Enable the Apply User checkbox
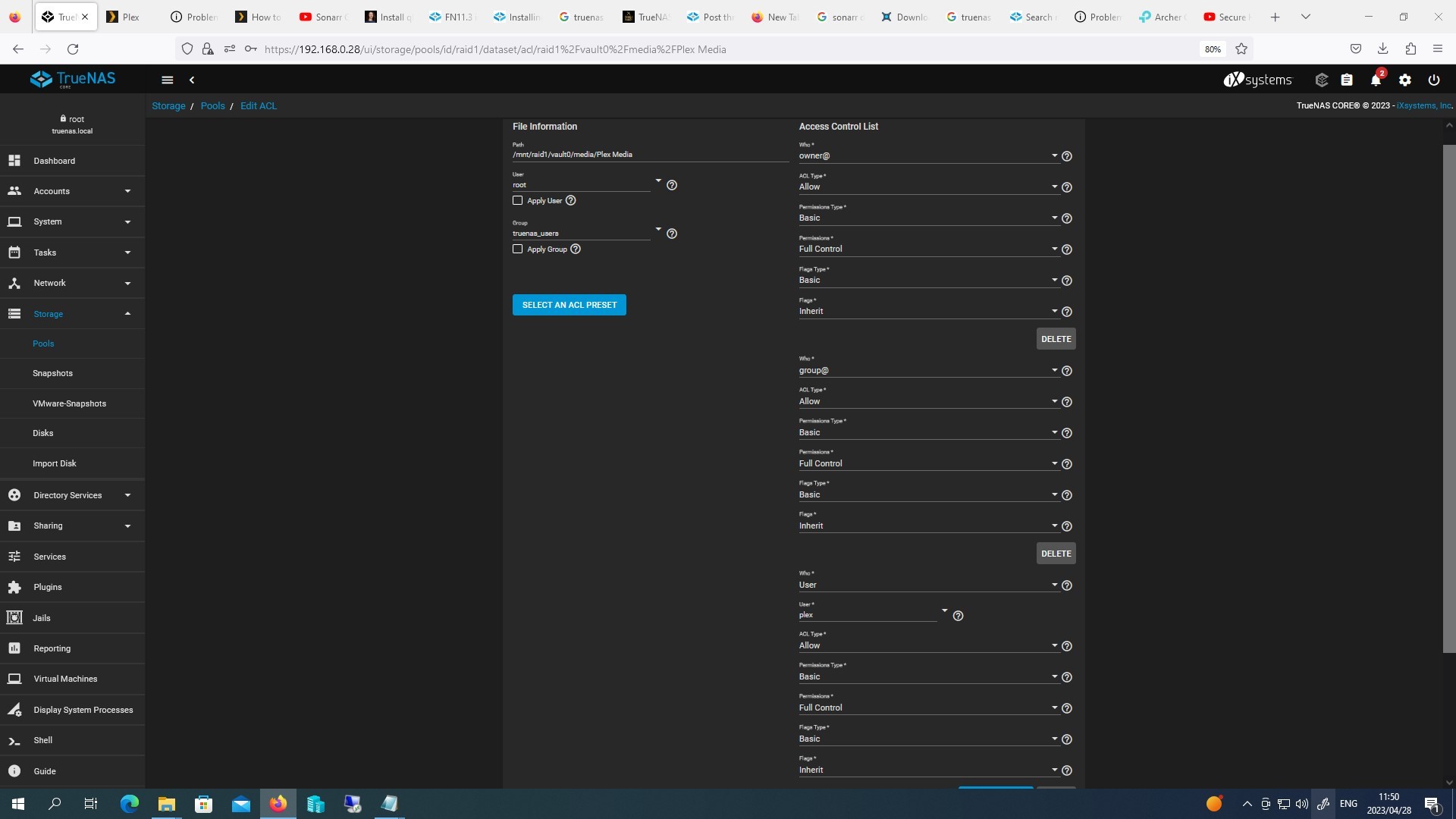The image size is (1456, 819). (518, 201)
